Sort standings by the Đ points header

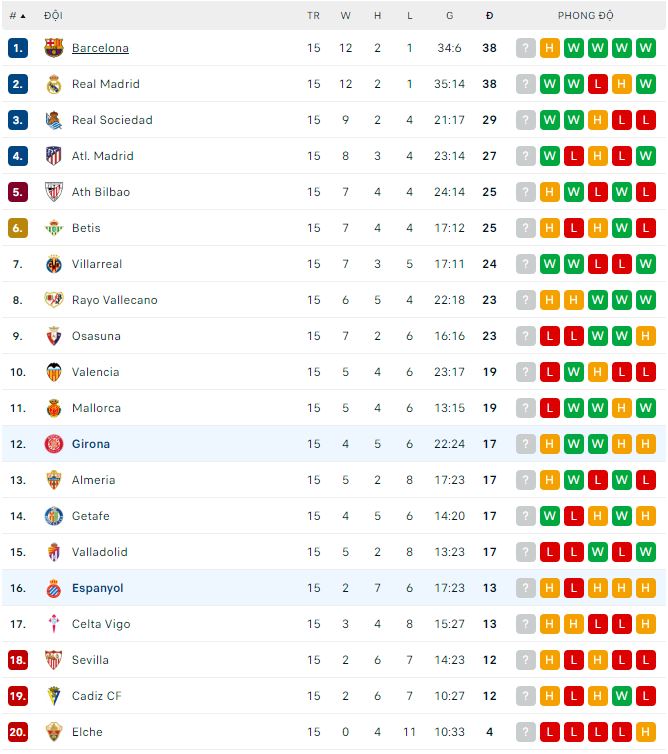click(489, 16)
